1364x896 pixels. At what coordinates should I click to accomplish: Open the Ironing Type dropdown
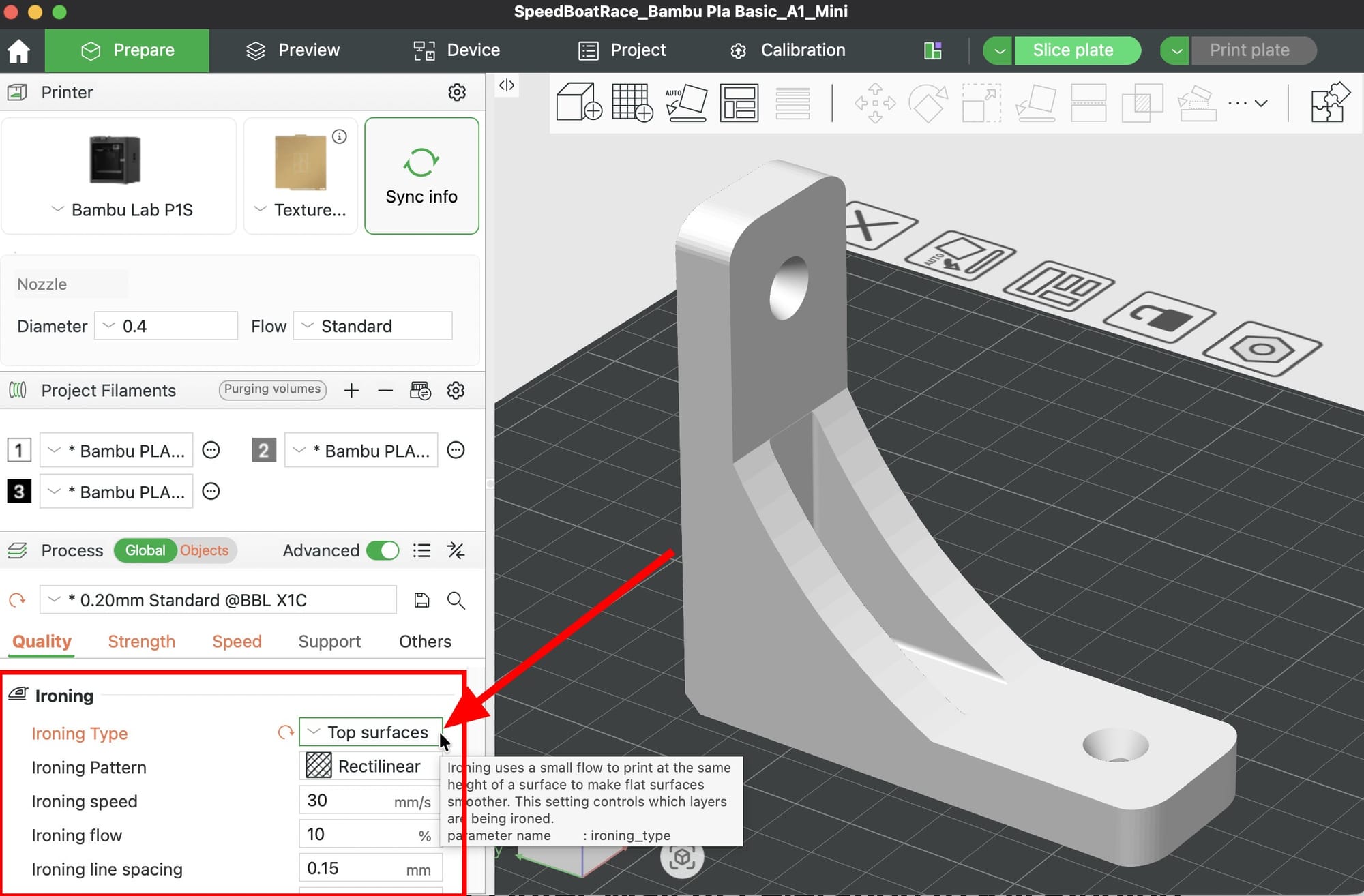click(370, 732)
